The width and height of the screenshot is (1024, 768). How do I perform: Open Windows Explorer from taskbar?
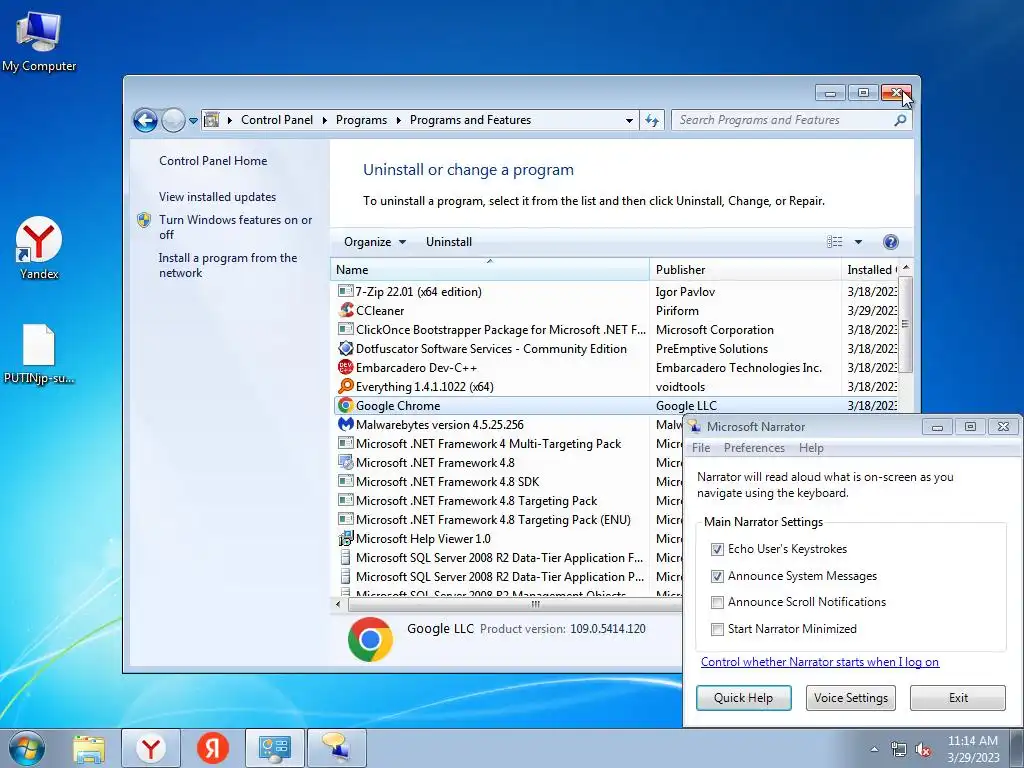coord(88,749)
